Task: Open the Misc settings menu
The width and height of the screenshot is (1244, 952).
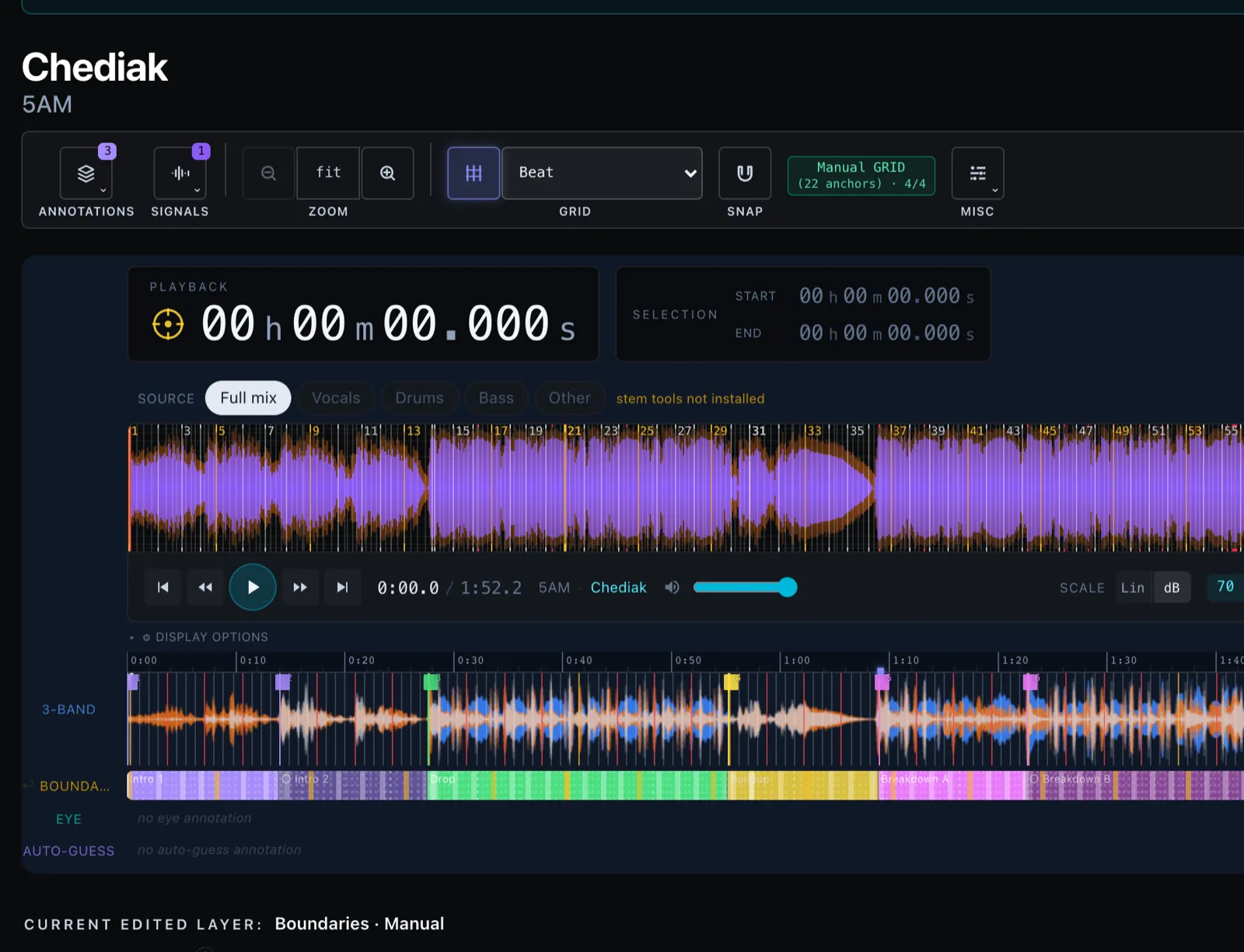Action: (977, 173)
